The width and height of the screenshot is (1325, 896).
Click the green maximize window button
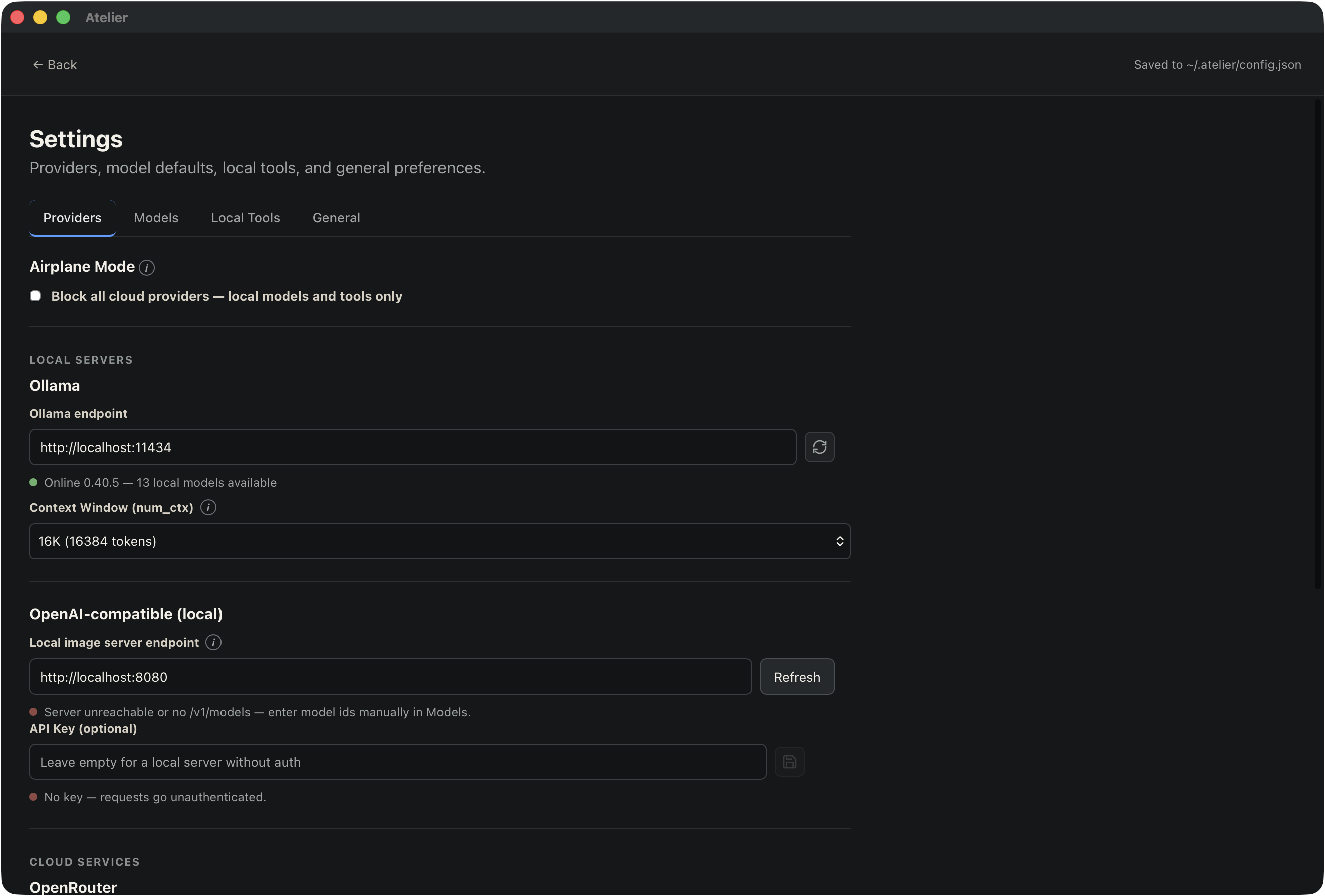[63, 17]
